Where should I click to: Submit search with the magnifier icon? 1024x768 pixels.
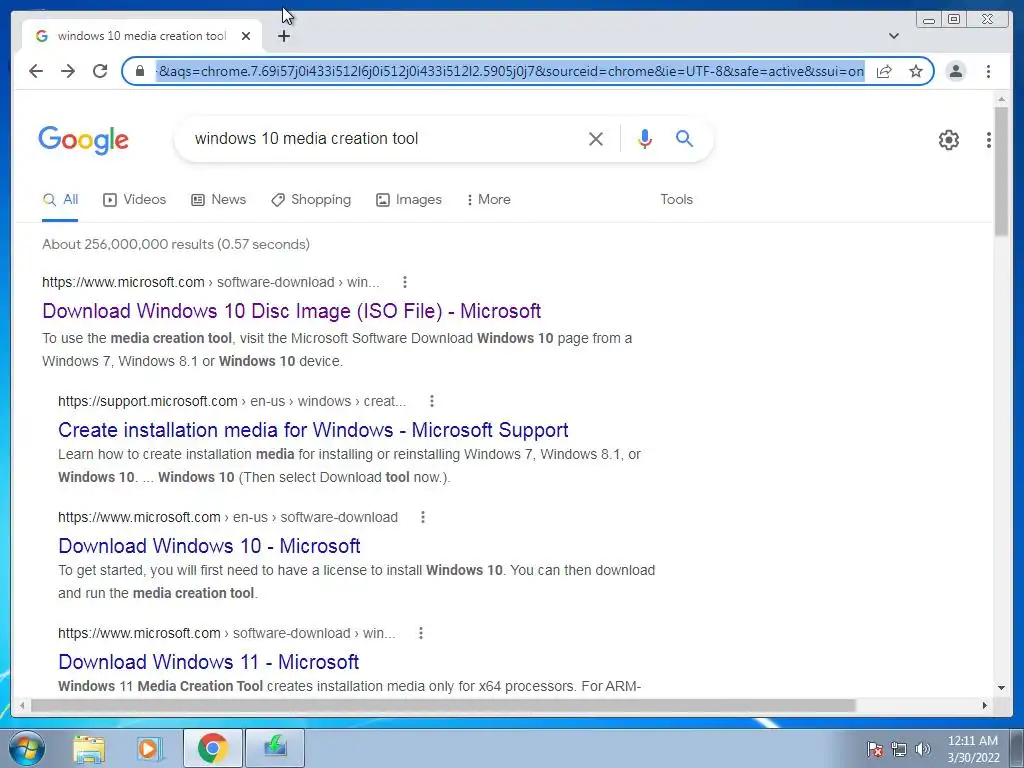coord(684,138)
